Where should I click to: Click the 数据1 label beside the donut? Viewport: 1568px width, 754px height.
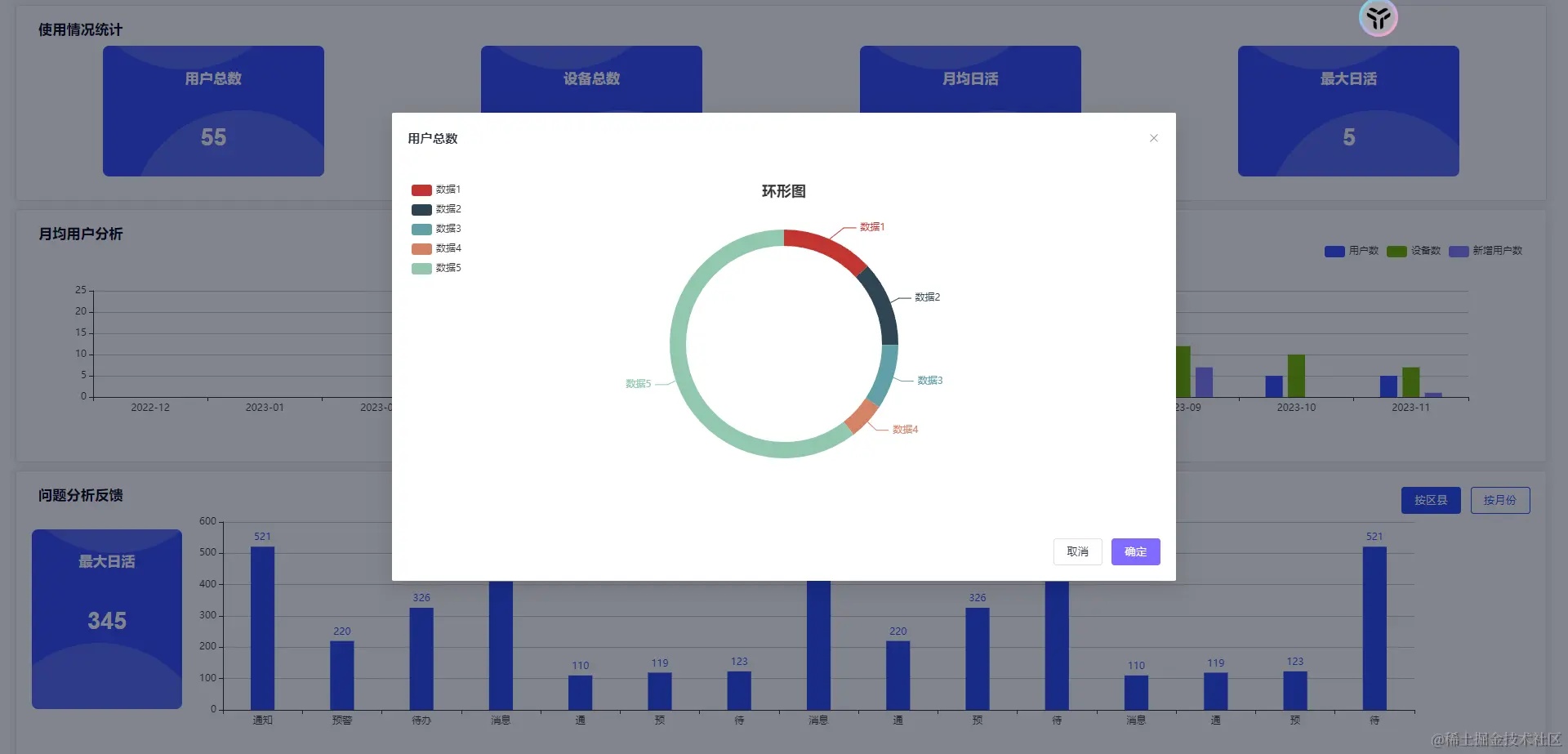click(x=872, y=227)
